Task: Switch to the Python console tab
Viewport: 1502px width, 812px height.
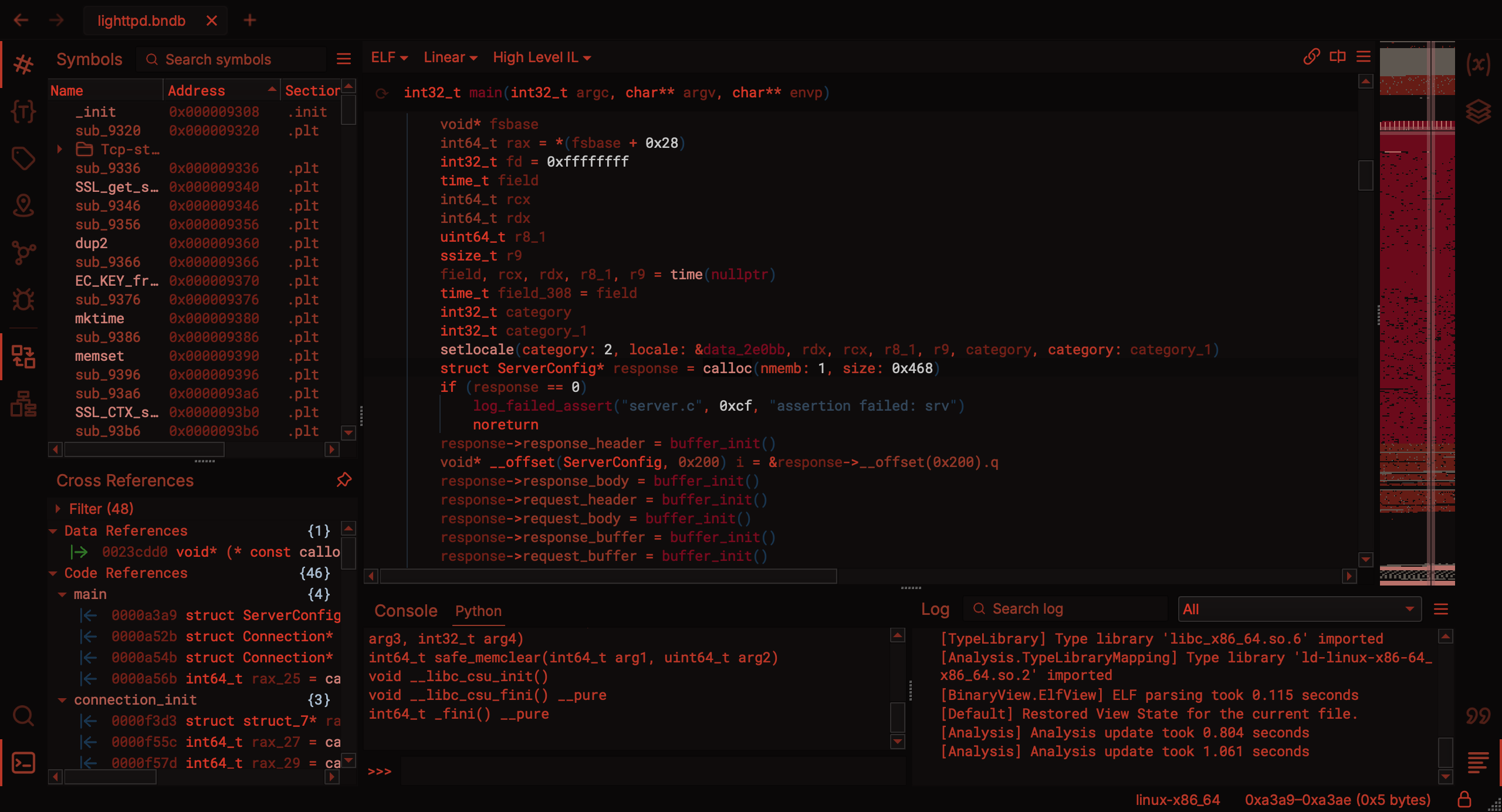Action: tap(479, 610)
